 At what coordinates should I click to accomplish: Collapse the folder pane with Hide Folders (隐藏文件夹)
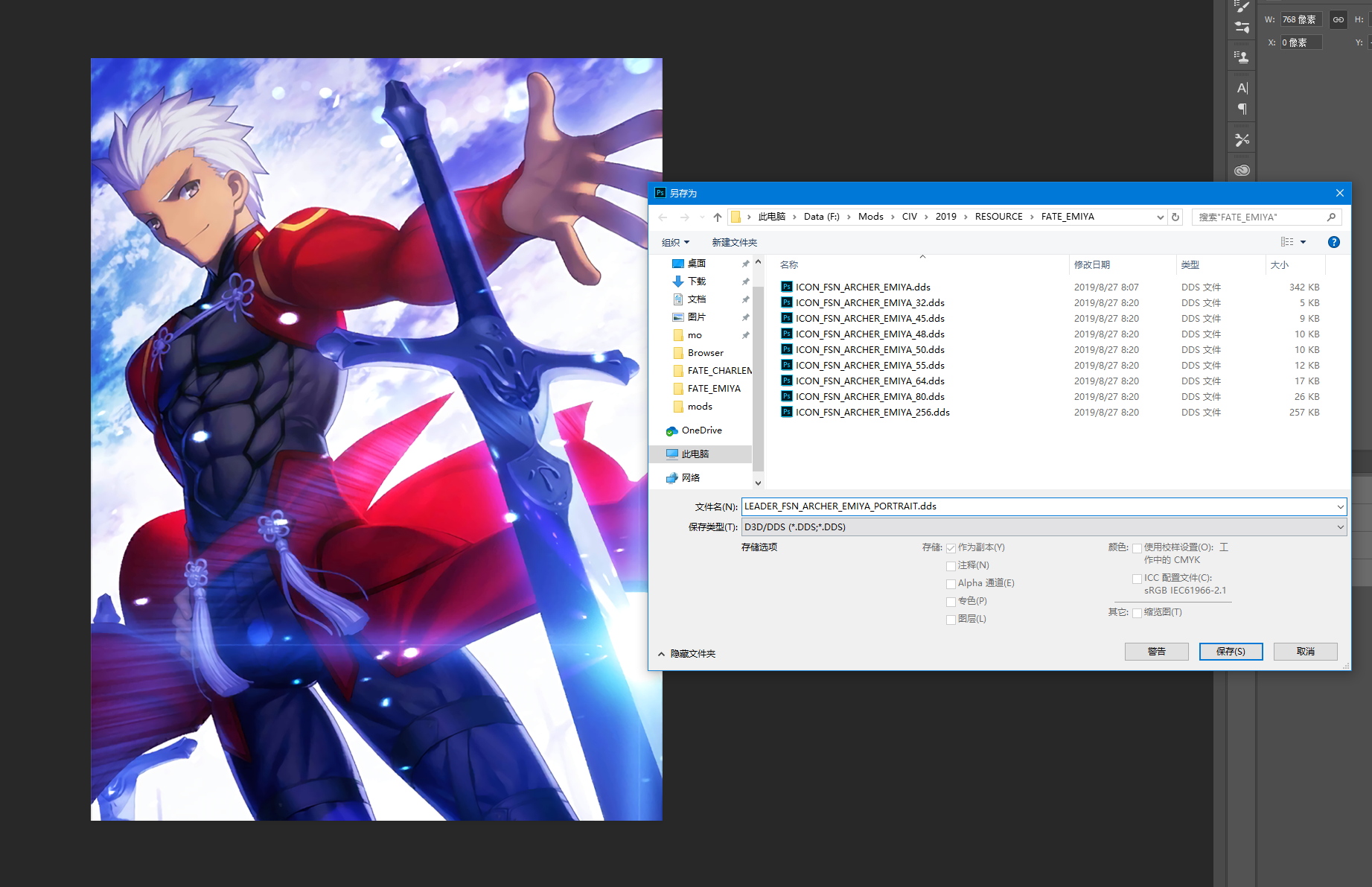tap(686, 654)
